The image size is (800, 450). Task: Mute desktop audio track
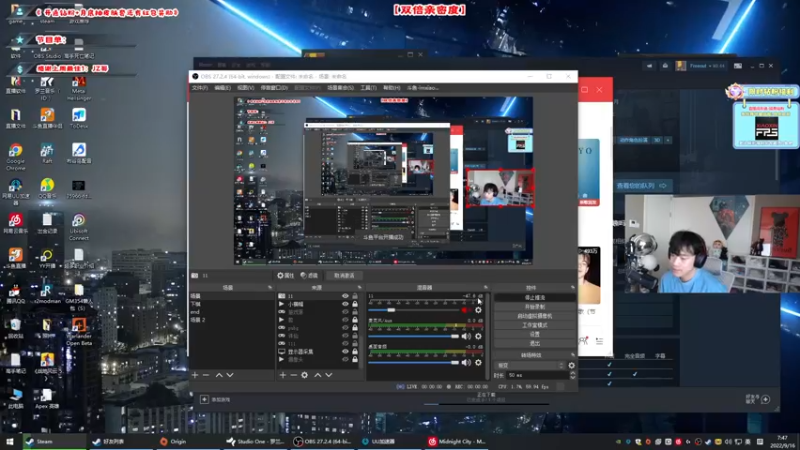(466, 362)
